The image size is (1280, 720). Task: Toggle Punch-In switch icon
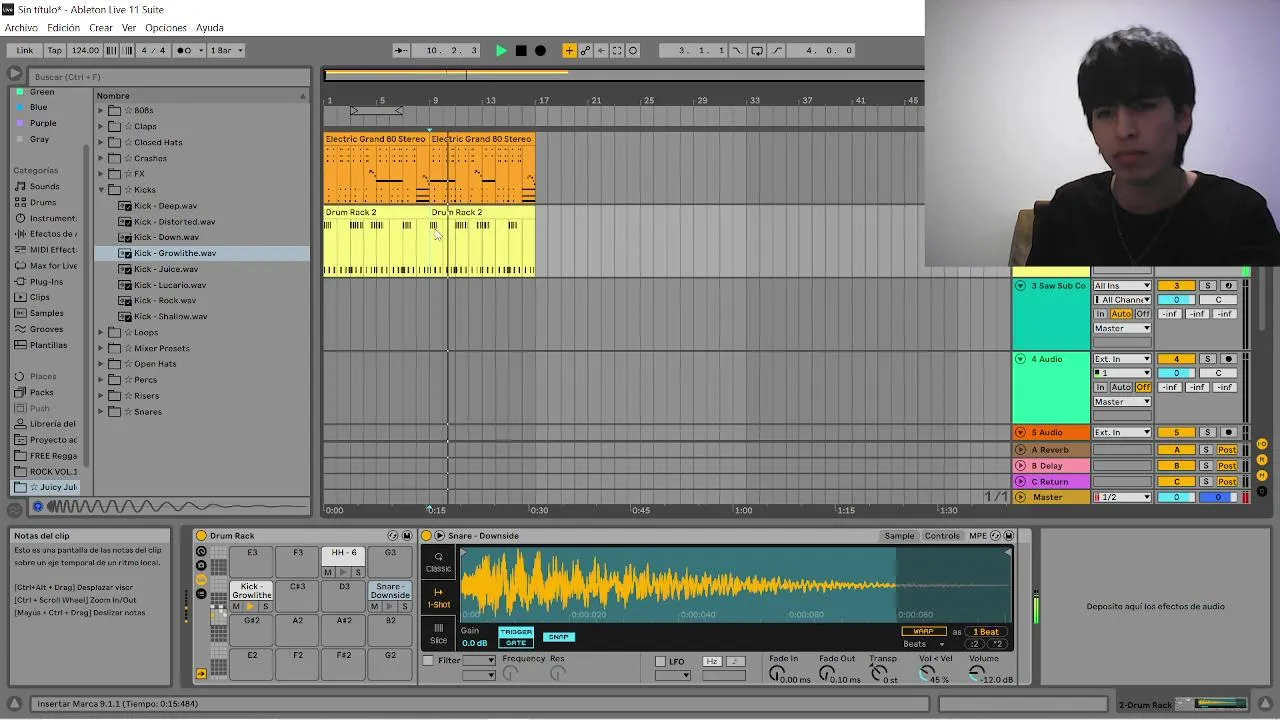(737, 50)
